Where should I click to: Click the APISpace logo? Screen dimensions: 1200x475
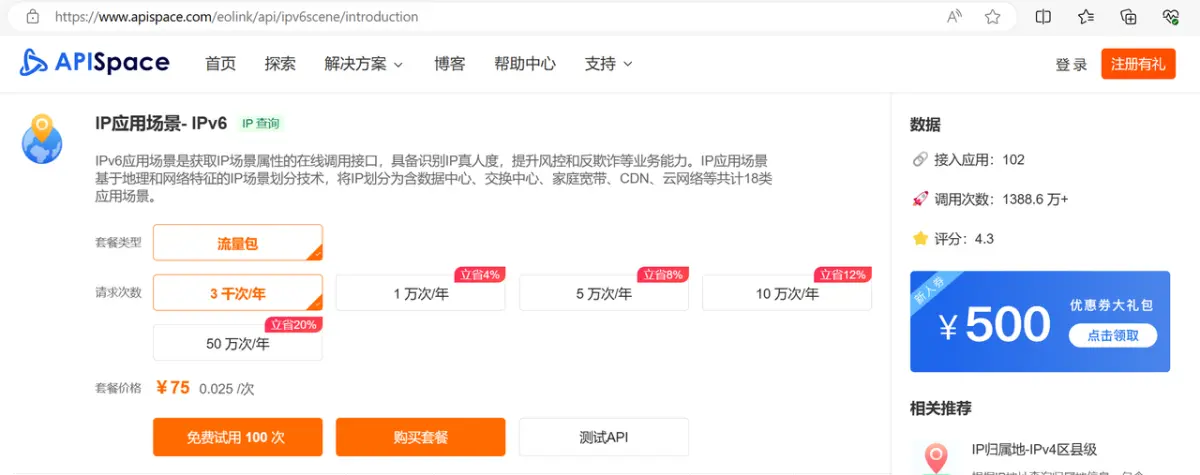pos(95,63)
